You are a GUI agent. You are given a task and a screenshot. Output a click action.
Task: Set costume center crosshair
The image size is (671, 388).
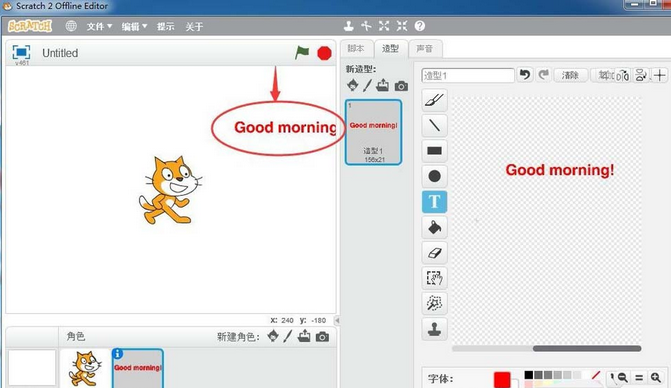tap(659, 76)
